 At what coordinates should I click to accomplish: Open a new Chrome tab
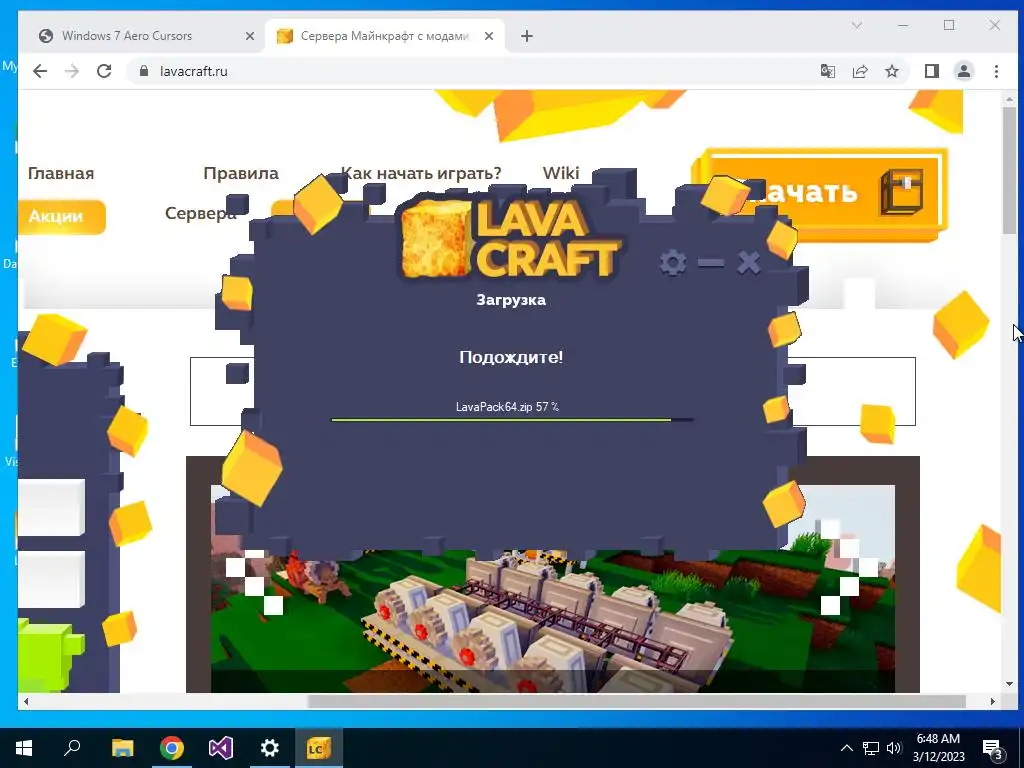[x=527, y=37]
